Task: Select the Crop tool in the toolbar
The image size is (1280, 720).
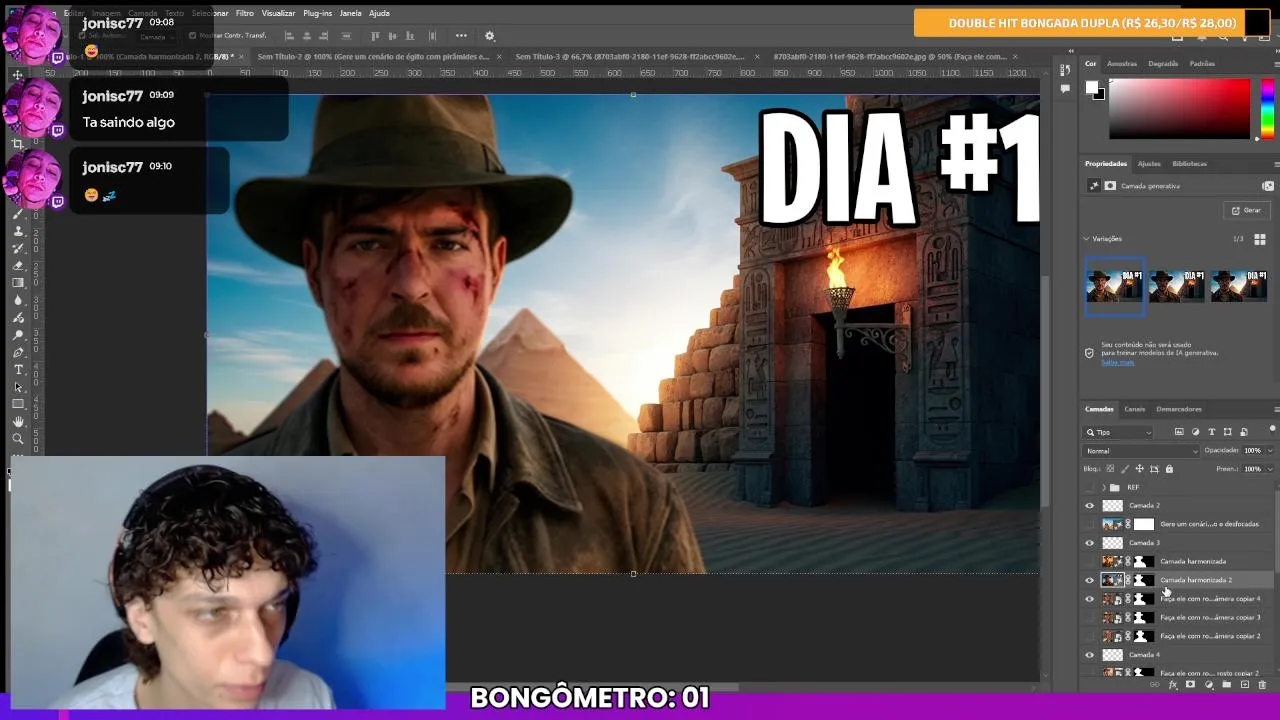Action: [x=18, y=144]
